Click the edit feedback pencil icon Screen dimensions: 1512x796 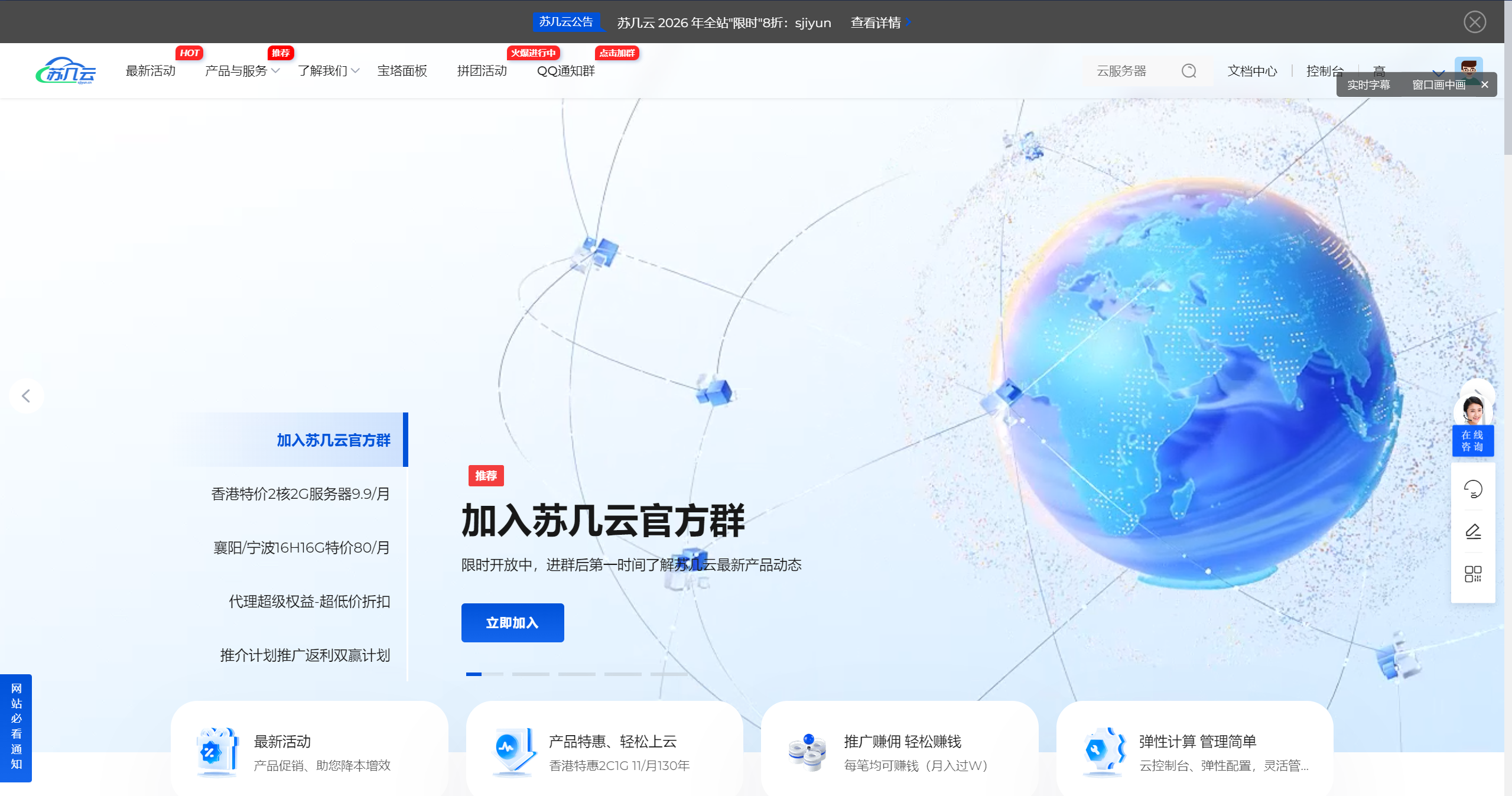[x=1472, y=532]
